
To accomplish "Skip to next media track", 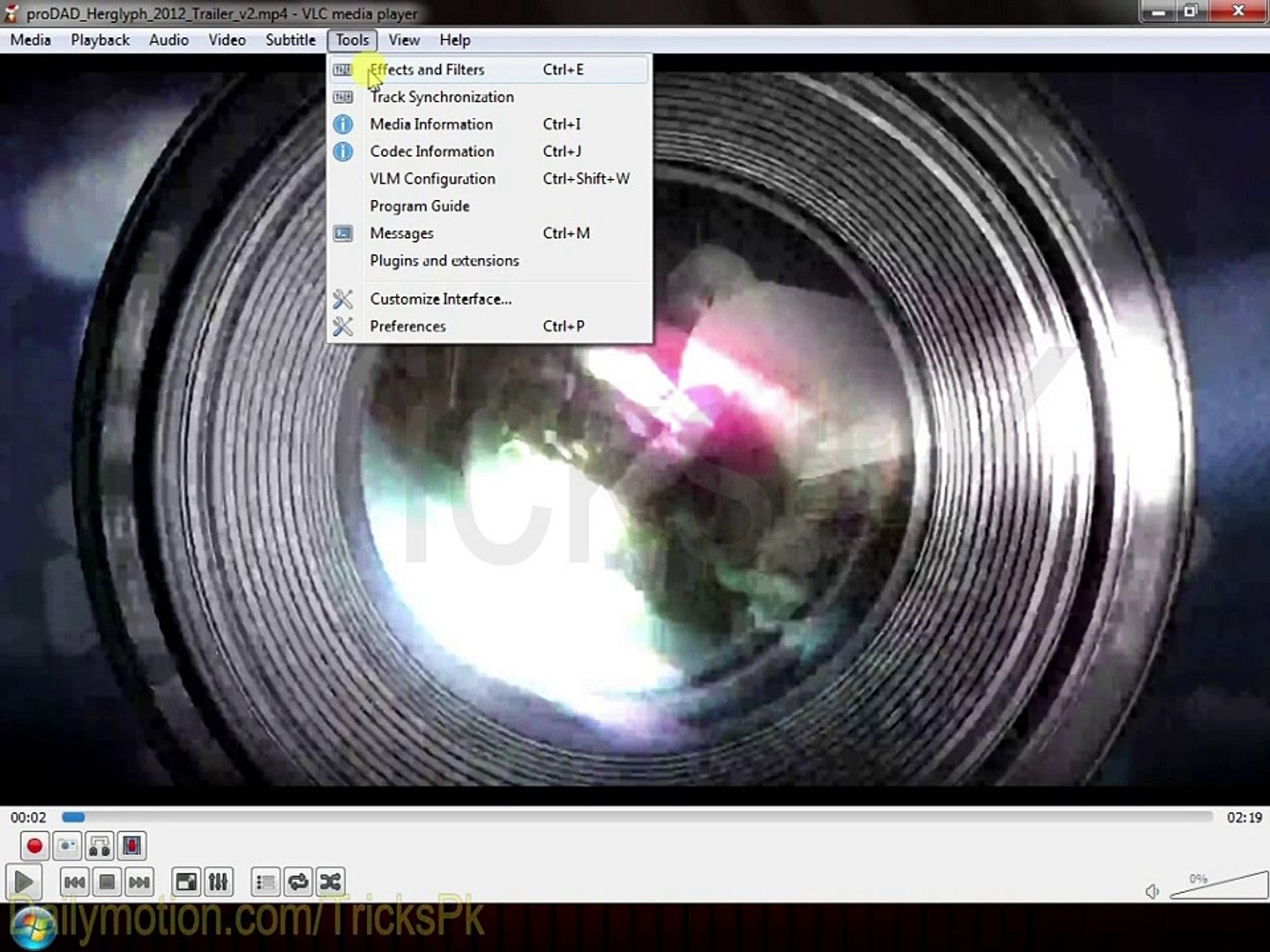I will click(139, 881).
